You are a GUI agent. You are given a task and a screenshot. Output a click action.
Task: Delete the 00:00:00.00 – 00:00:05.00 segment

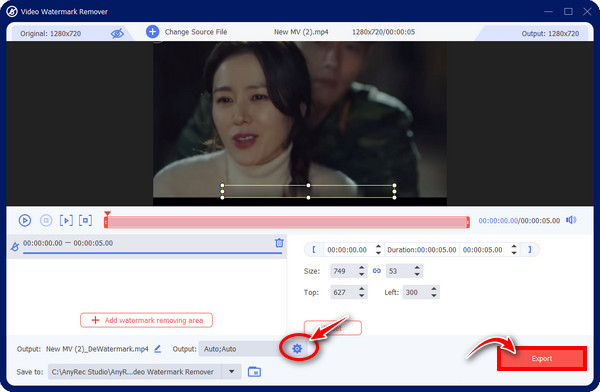(x=279, y=243)
